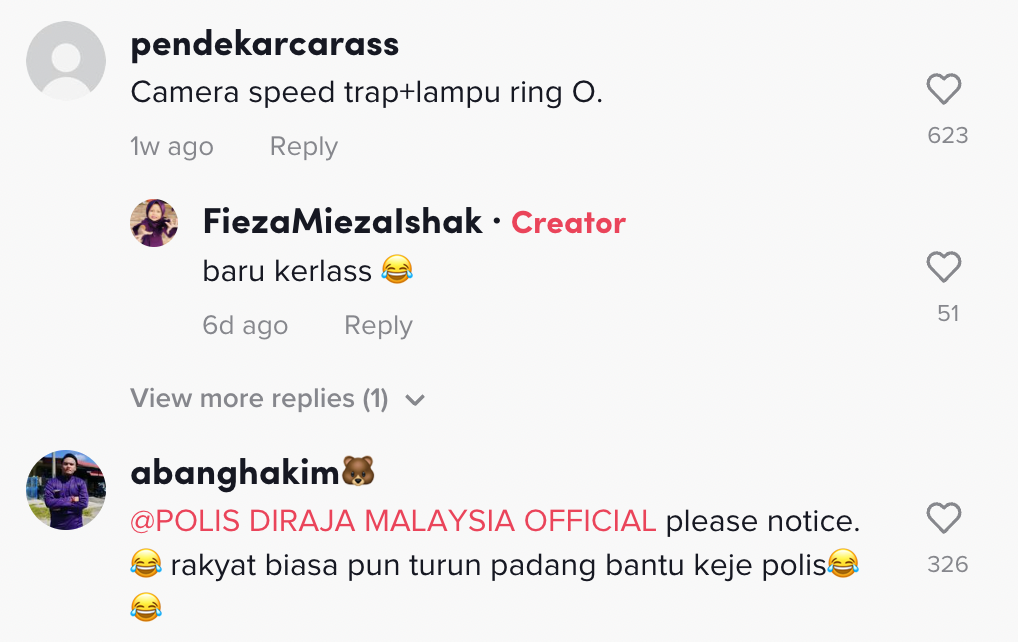The height and width of the screenshot is (642, 1018).
Task: Like abanghakim's comment using the heart icon
Action: point(944,519)
